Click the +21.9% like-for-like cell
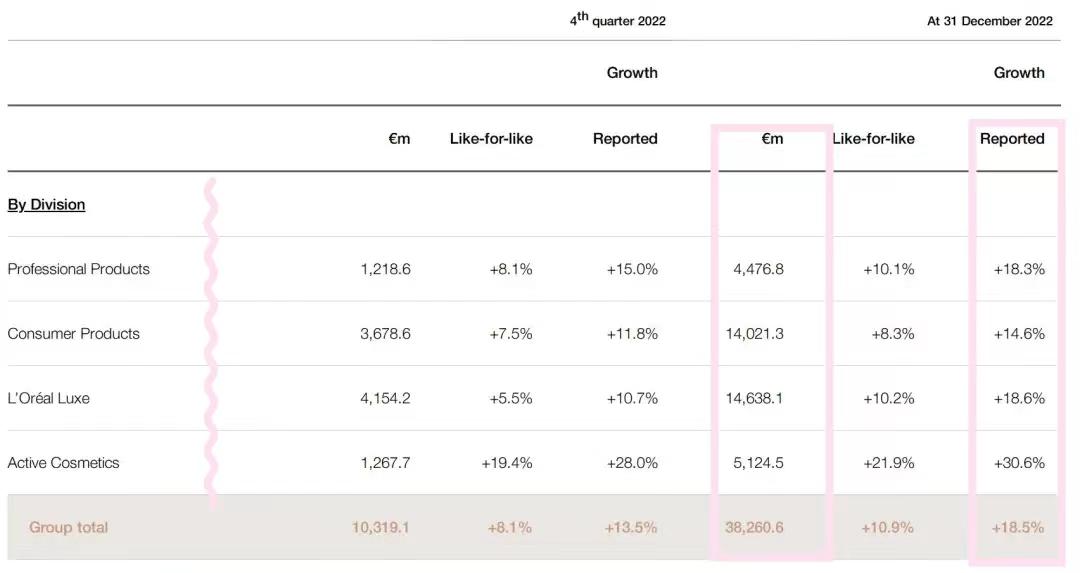 pyautogui.click(x=889, y=463)
